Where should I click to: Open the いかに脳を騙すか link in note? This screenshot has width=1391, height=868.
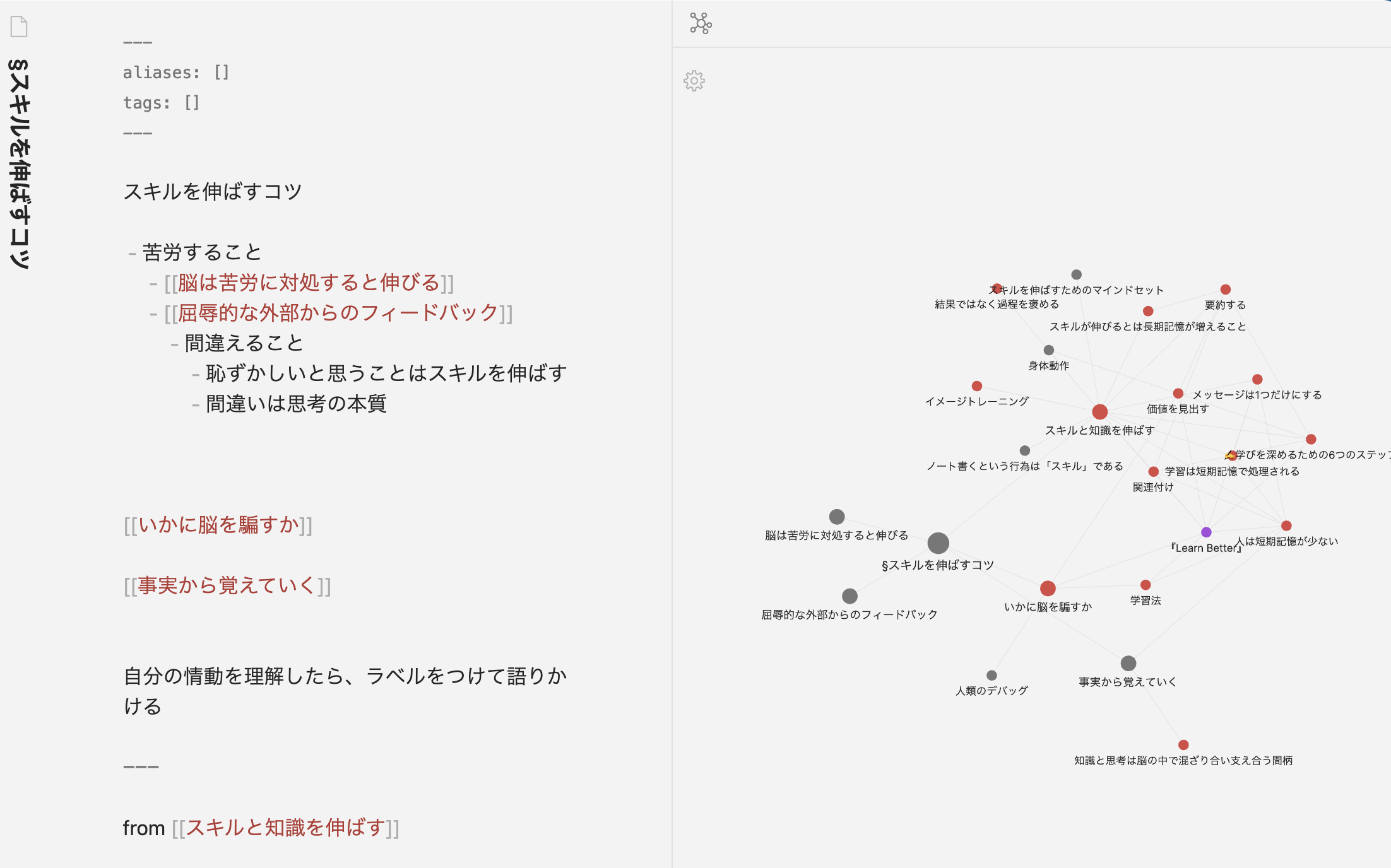pyautogui.click(x=218, y=525)
